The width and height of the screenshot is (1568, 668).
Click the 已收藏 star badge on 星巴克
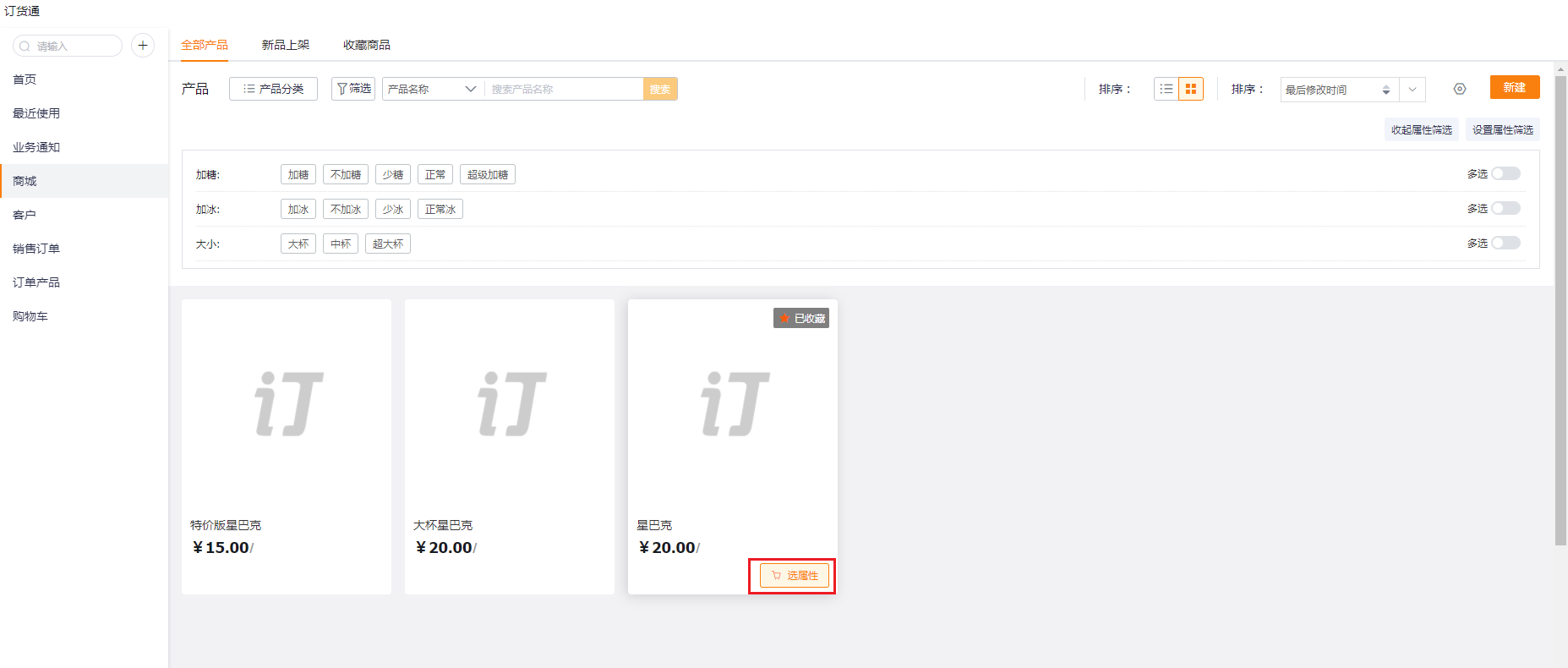tap(801, 318)
